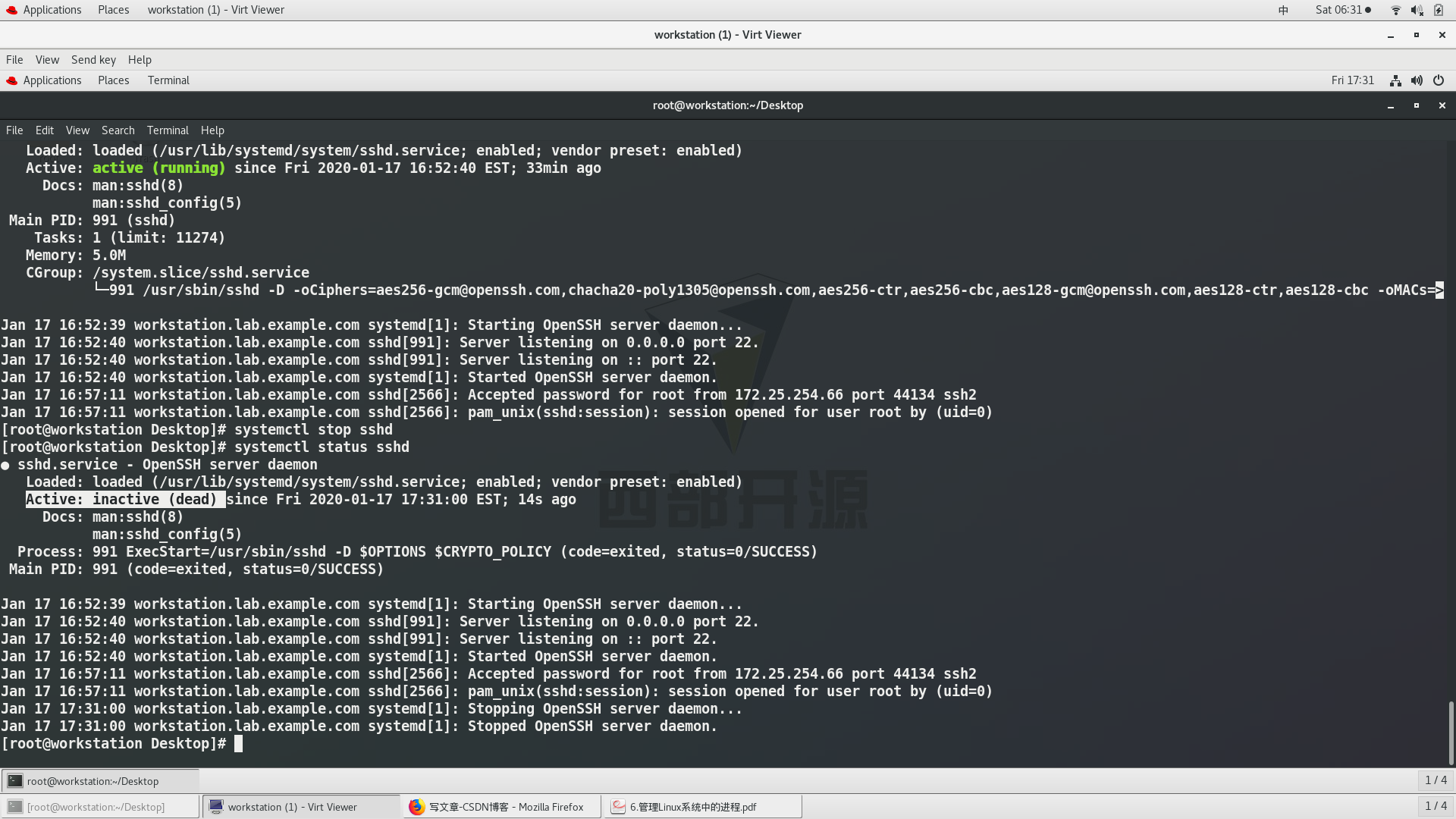Click the guest volume speaker icon
Image resolution: width=1456 pixels, height=819 pixels.
[1417, 80]
